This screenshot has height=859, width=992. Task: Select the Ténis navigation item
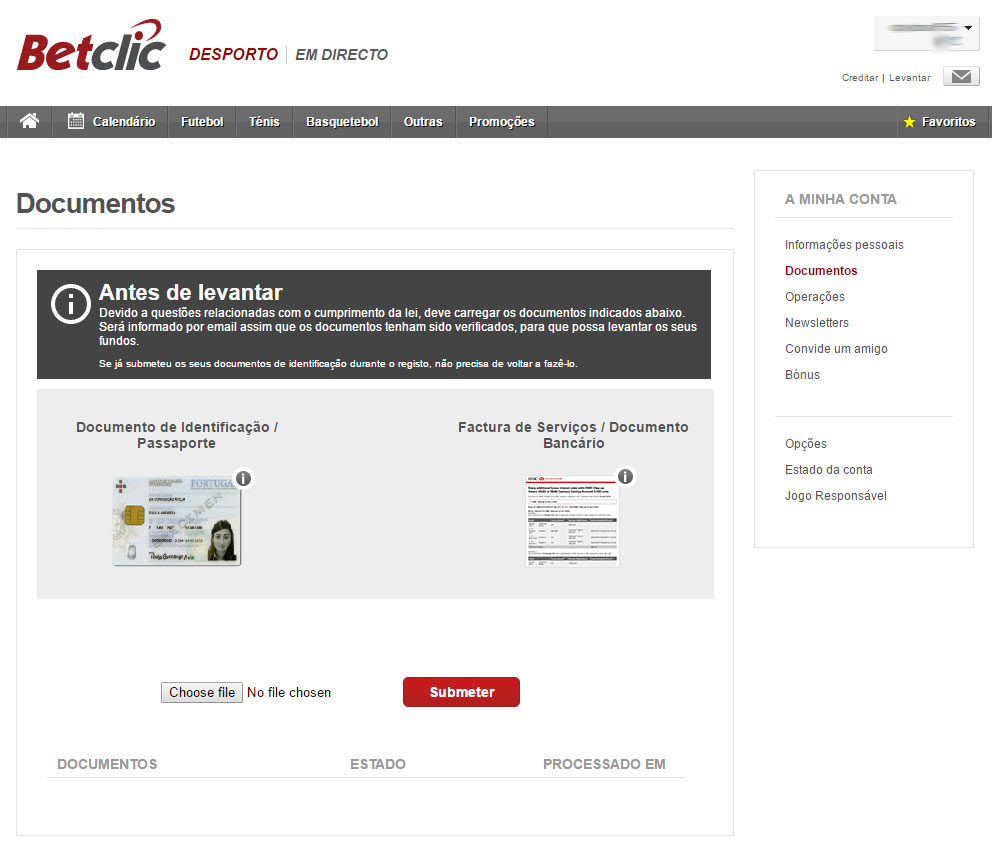(x=264, y=122)
